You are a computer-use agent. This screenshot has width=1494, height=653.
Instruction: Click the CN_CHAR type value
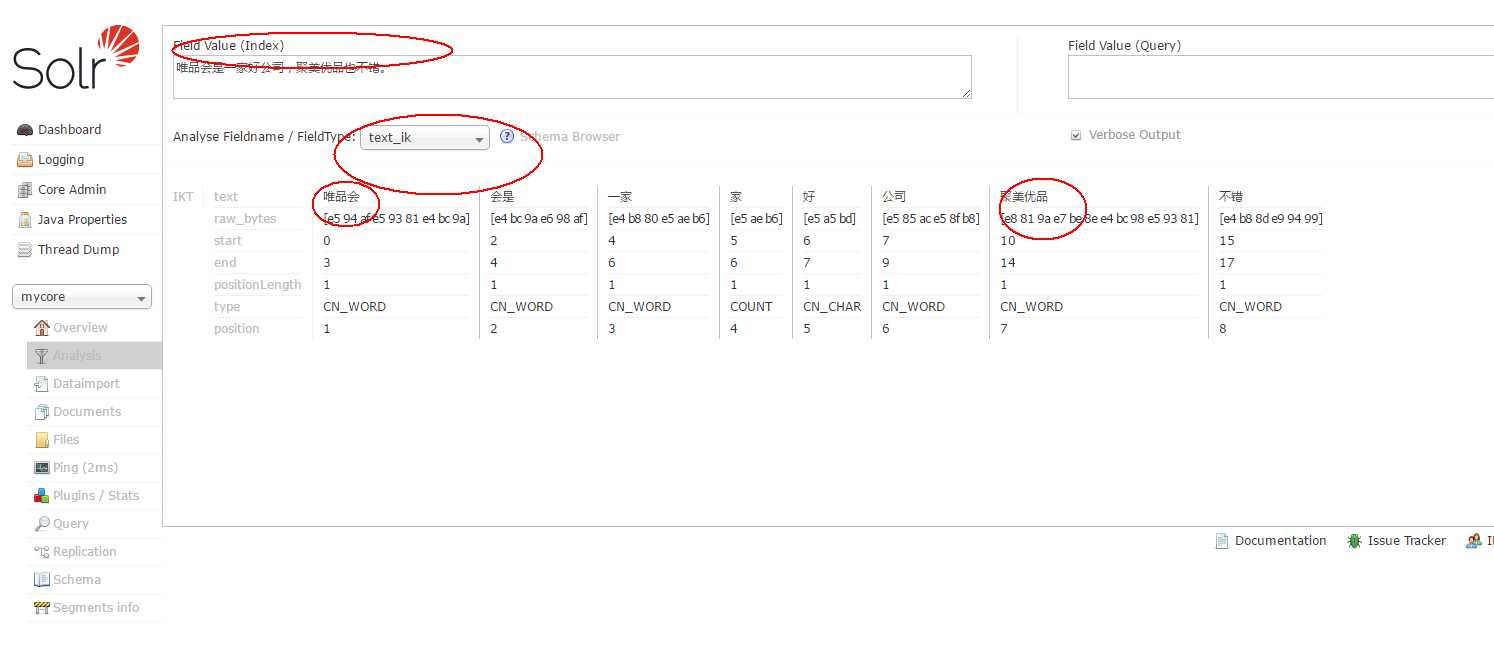coord(832,307)
